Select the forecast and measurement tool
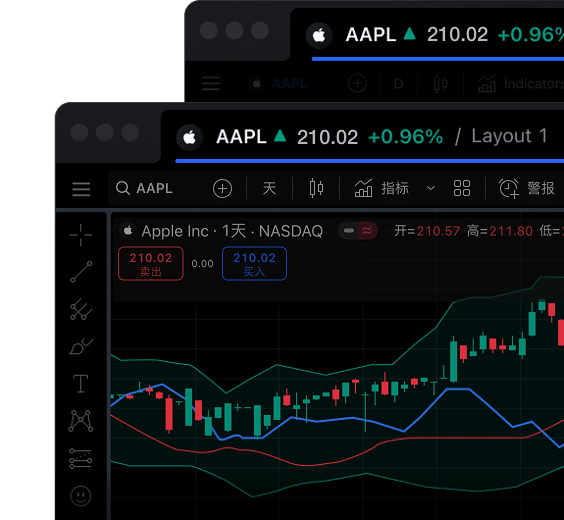The image size is (564, 520). [81, 459]
